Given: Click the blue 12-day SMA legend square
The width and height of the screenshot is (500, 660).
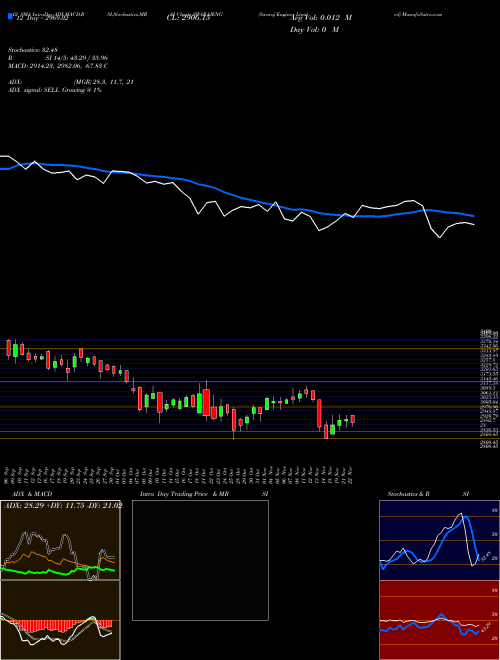Looking at the screenshot, I should tap(11, 16).
